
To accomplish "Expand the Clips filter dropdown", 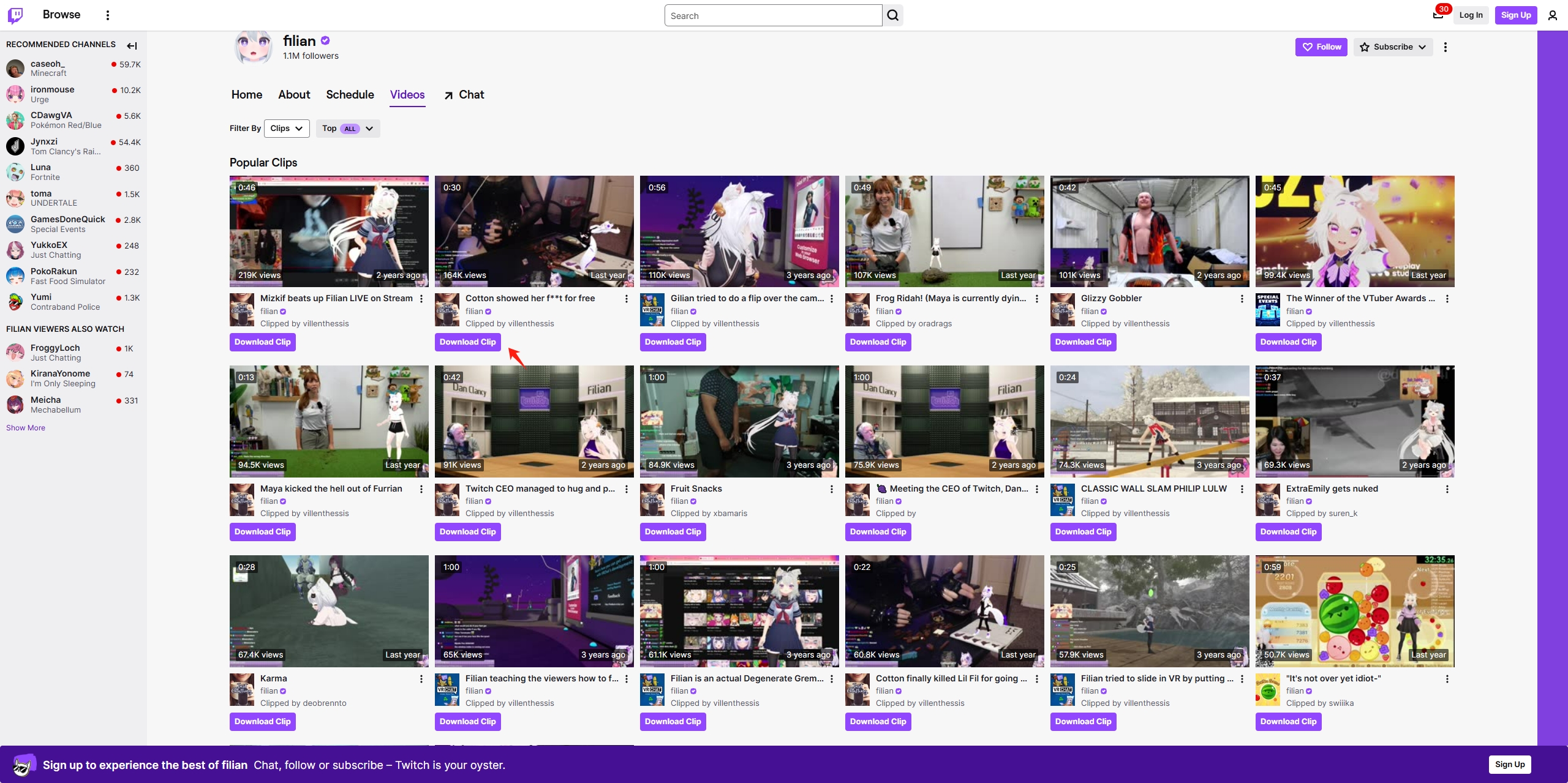I will 288,128.
